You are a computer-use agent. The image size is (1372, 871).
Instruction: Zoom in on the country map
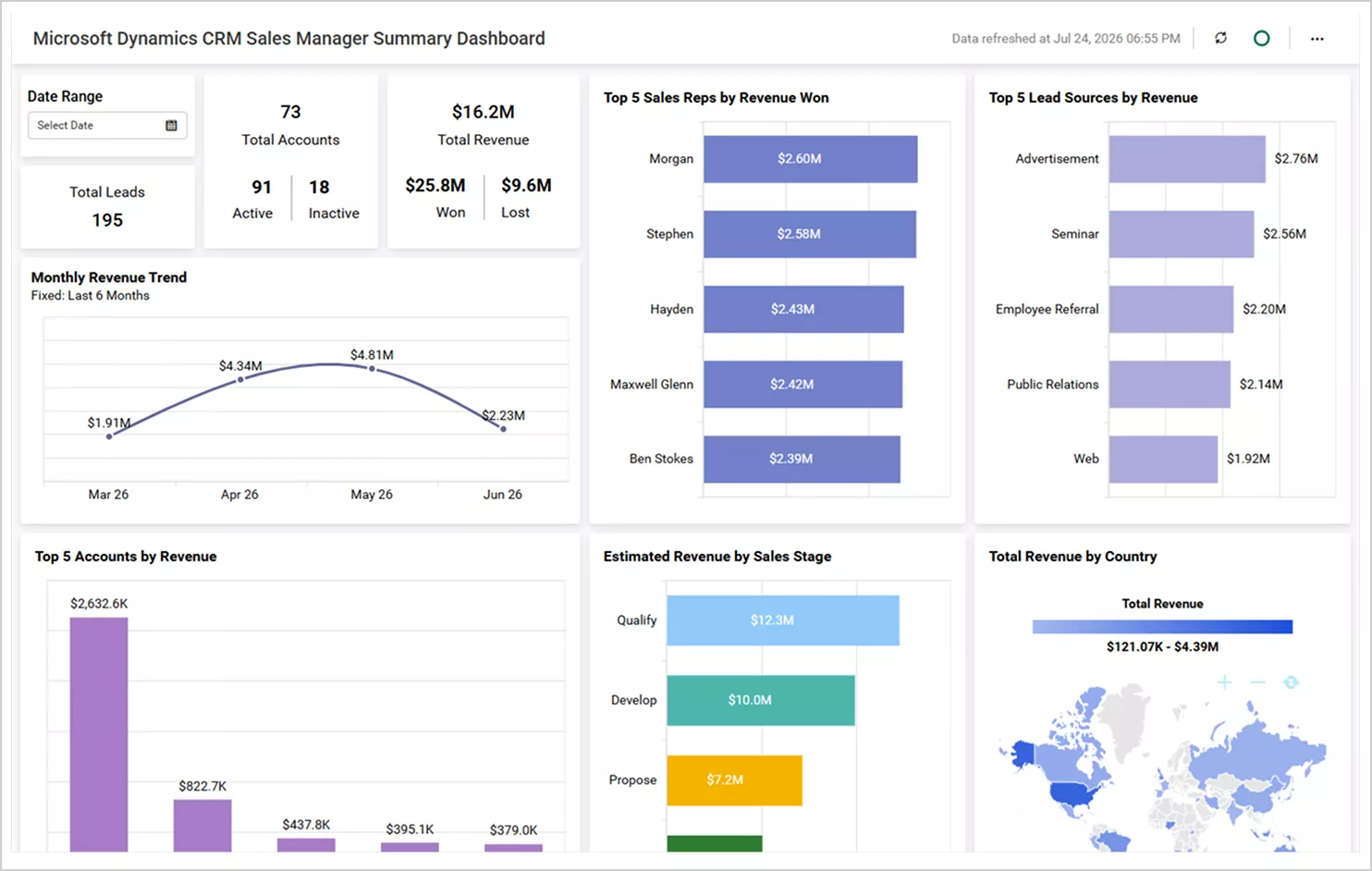(1224, 682)
